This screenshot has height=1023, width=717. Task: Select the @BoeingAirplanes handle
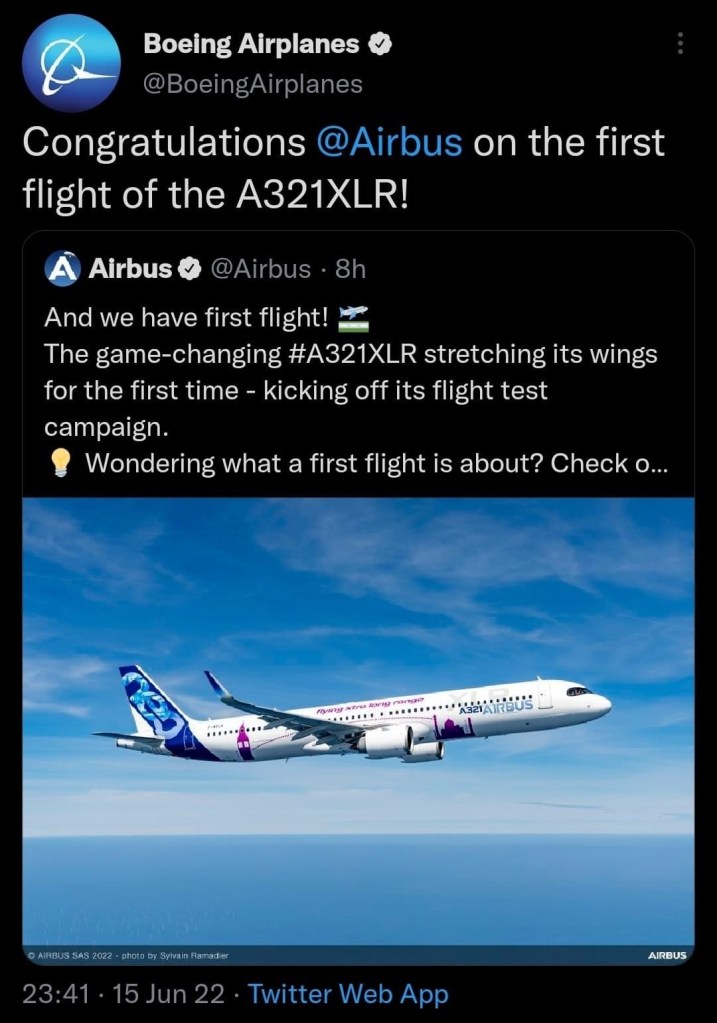[253, 84]
